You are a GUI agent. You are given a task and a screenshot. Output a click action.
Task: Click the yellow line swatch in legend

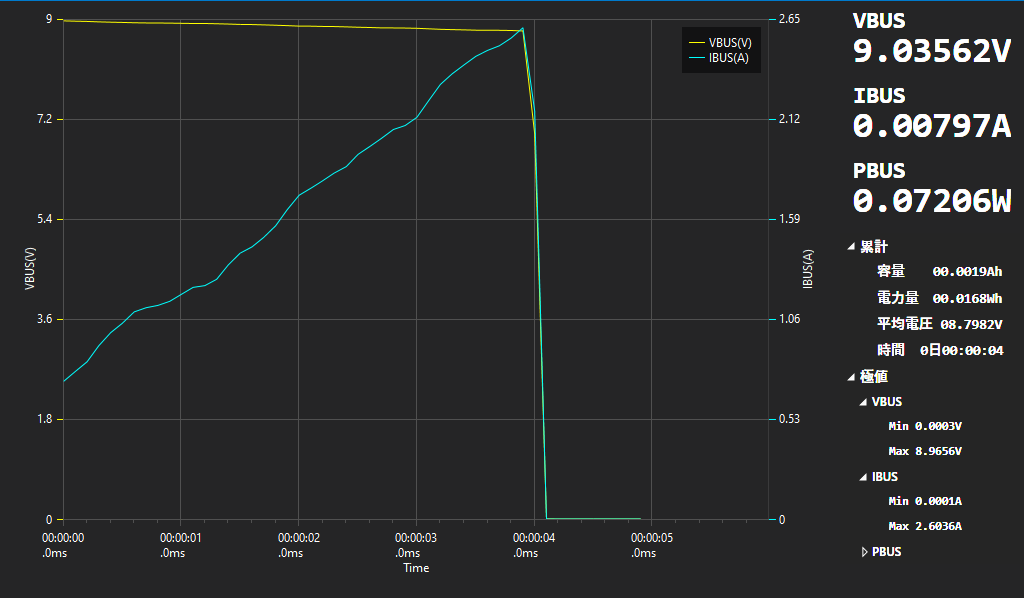[696, 43]
